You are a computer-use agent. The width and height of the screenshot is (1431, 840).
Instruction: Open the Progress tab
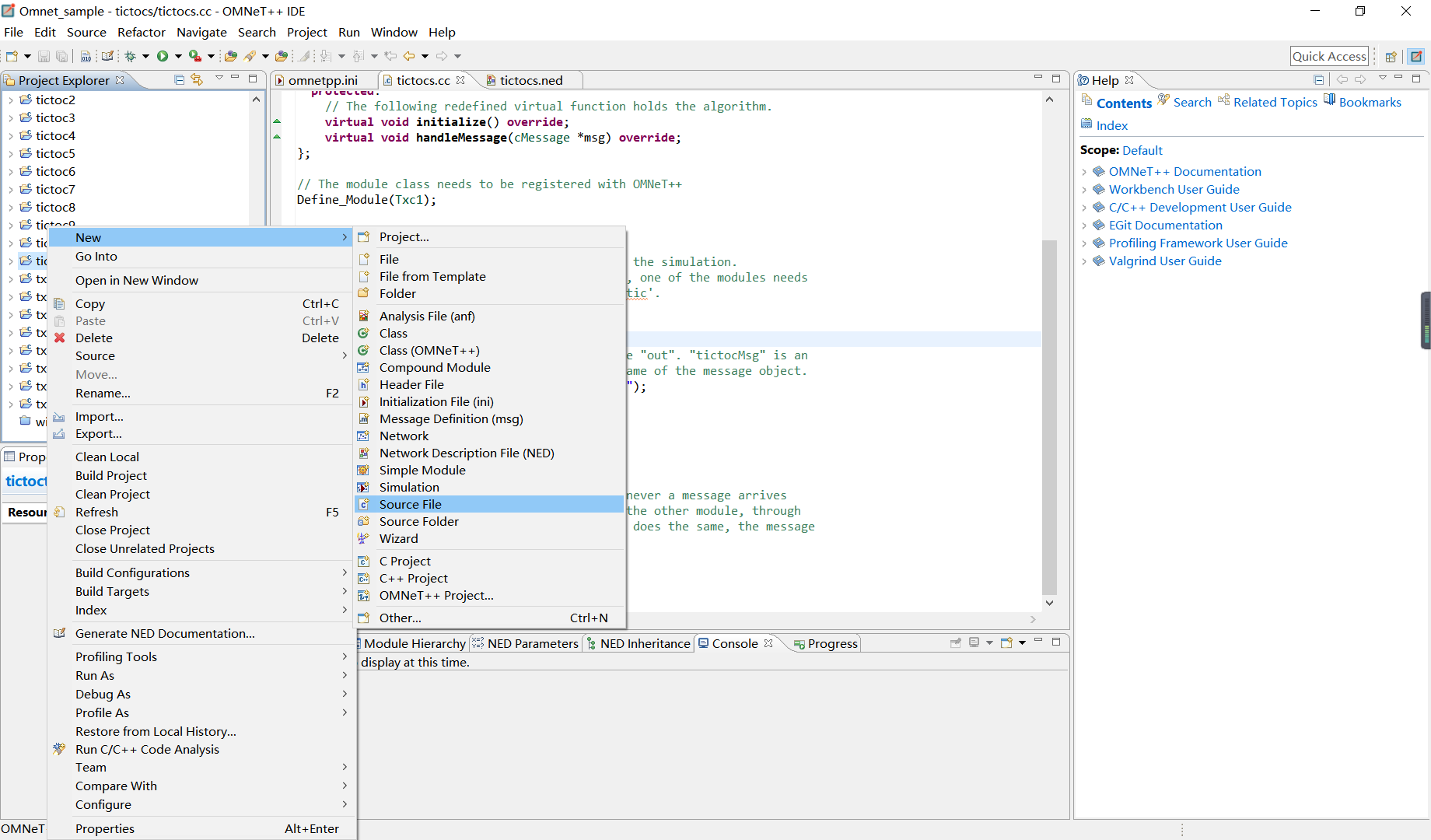(x=826, y=643)
